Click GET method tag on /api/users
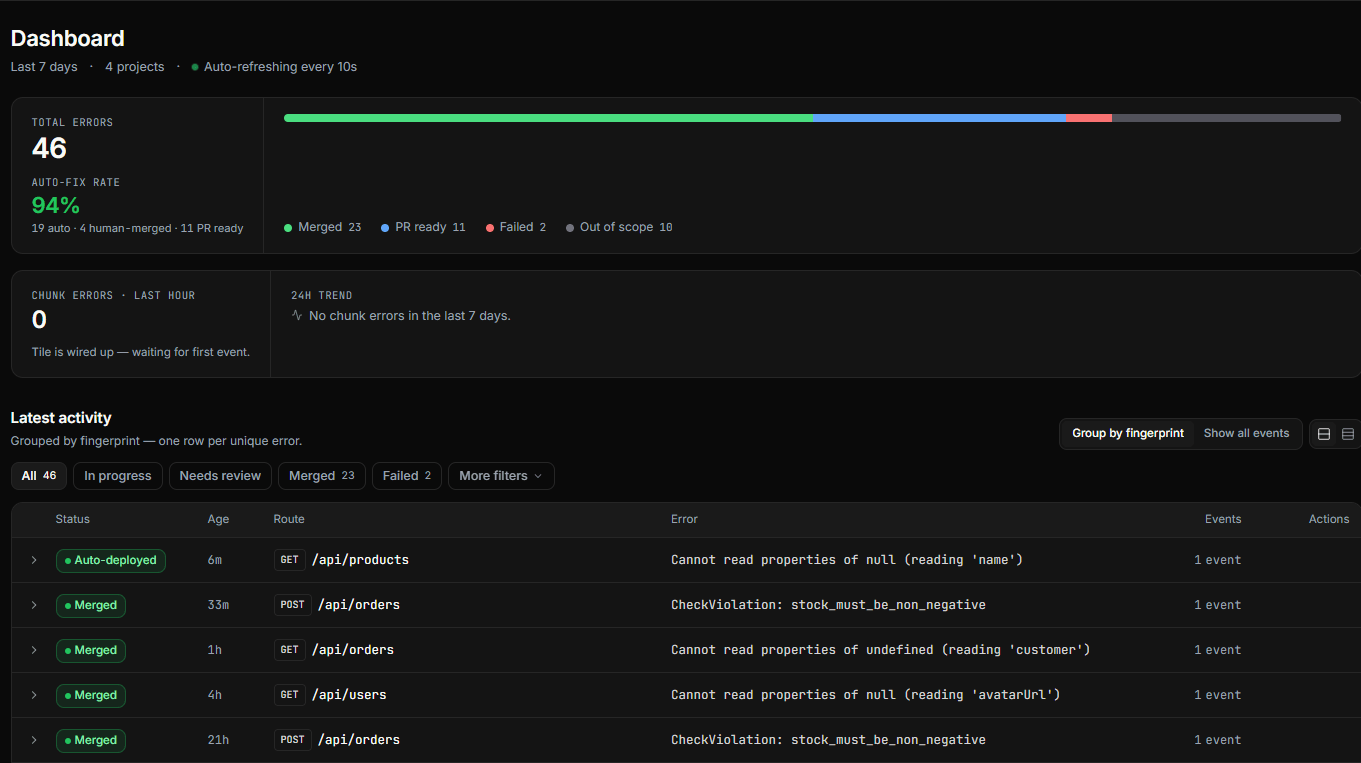 click(290, 695)
